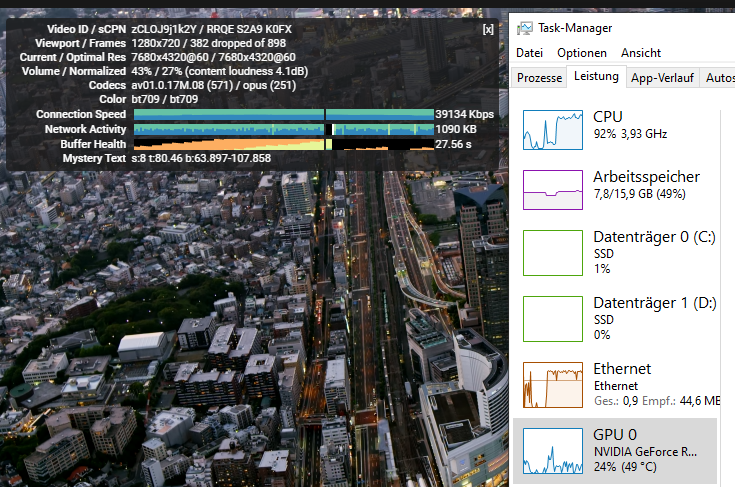Click the '39134 Kbps' connection speed value
This screenshot has height=487, width=735.
pyautogui.click(x=465, y=114)
